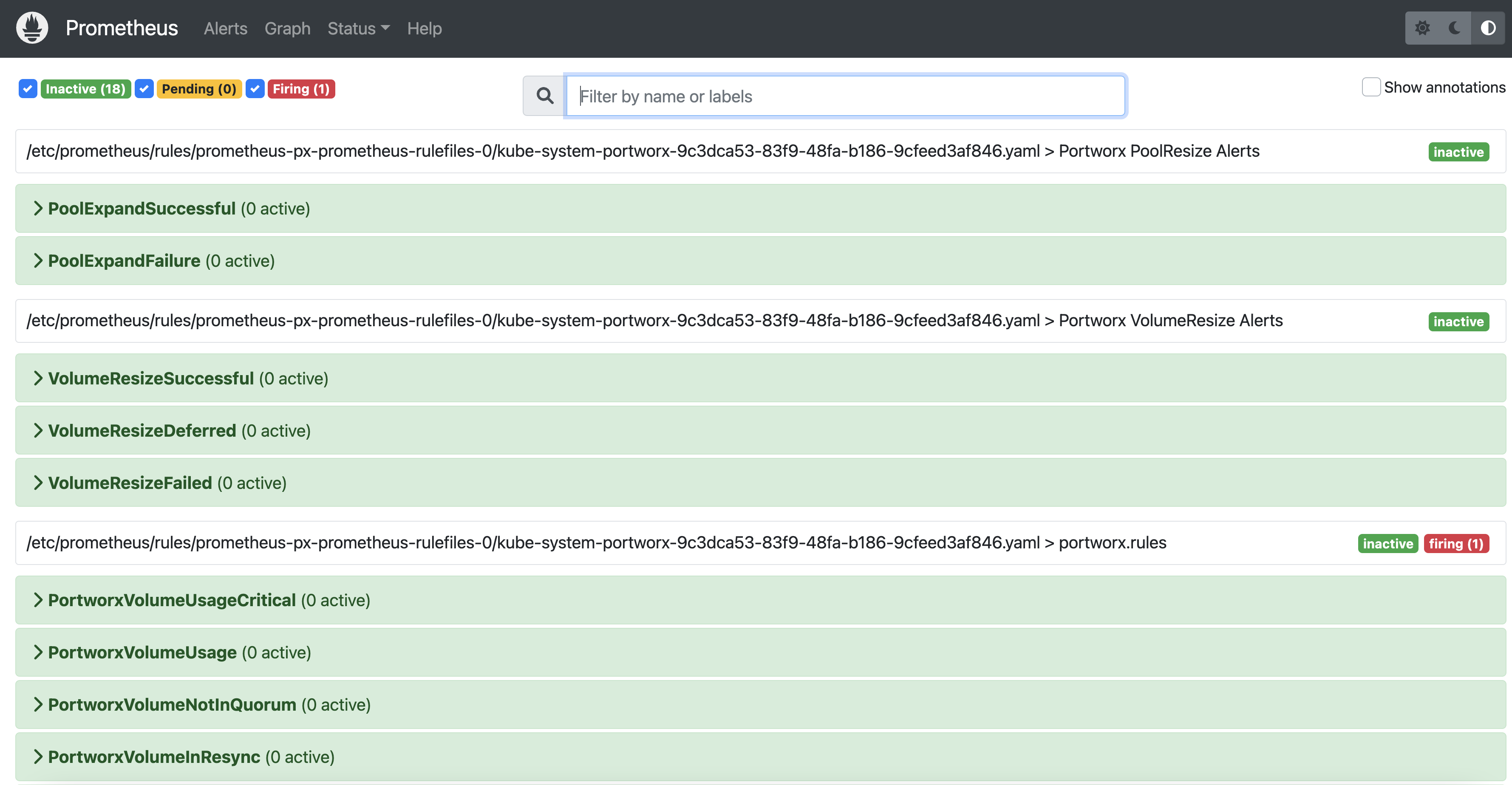Click the Firing (1) badge button
1512x785 pixels.
[x=300, y=89]
